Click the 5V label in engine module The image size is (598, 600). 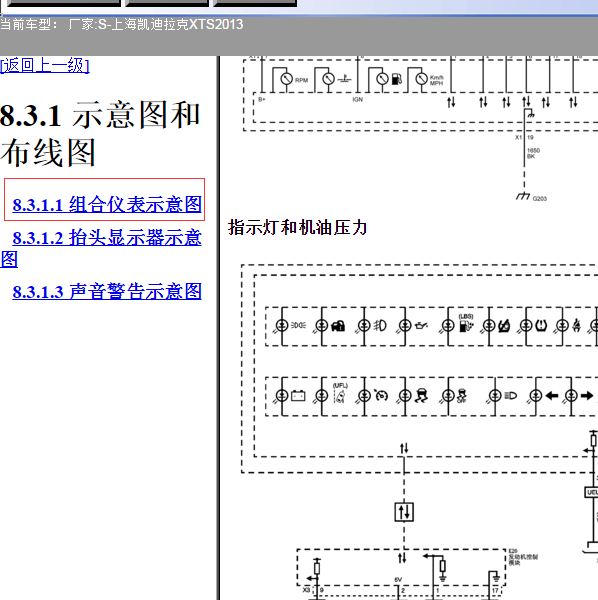click(398, 580)
